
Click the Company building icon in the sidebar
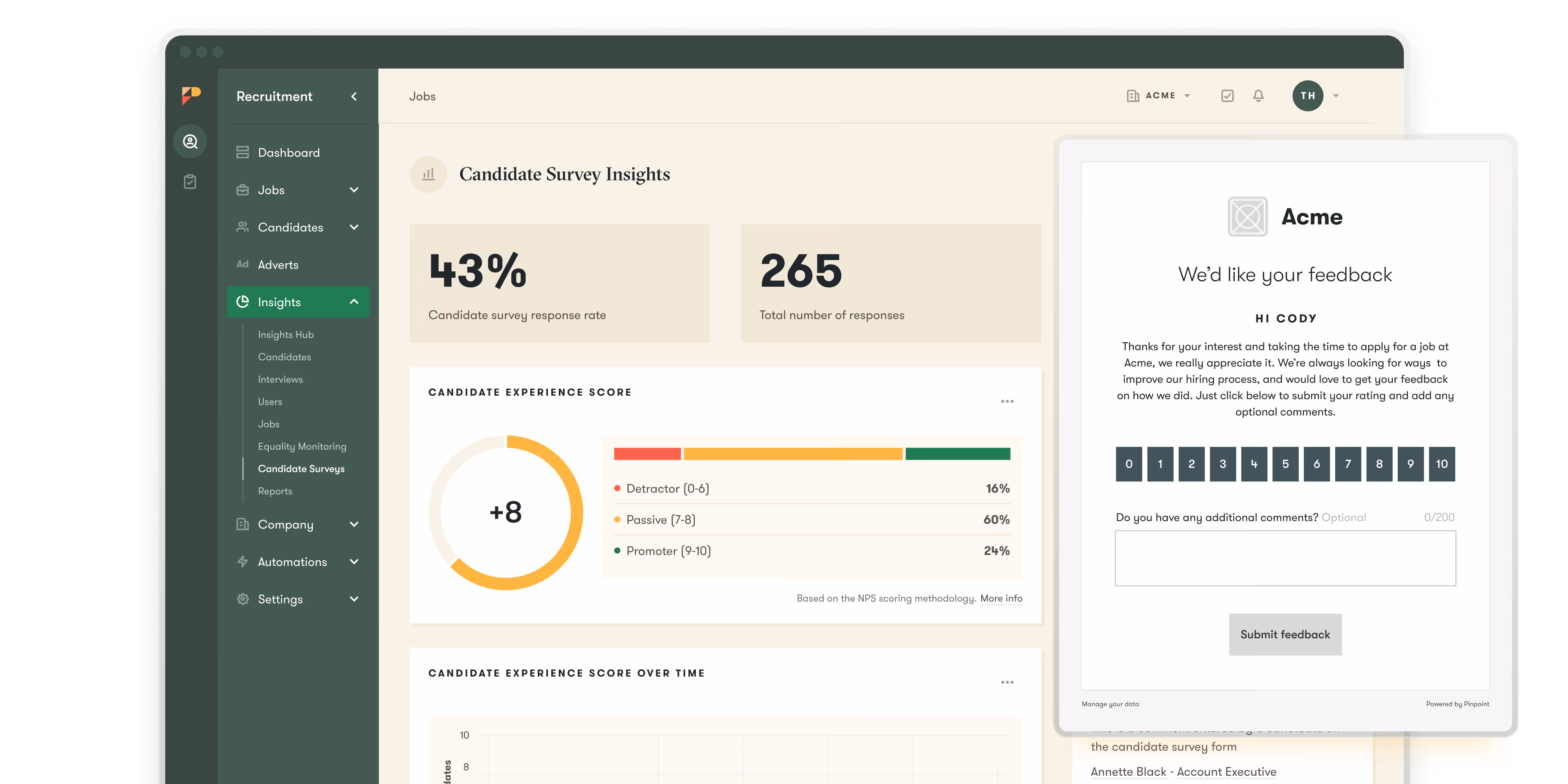242,524
